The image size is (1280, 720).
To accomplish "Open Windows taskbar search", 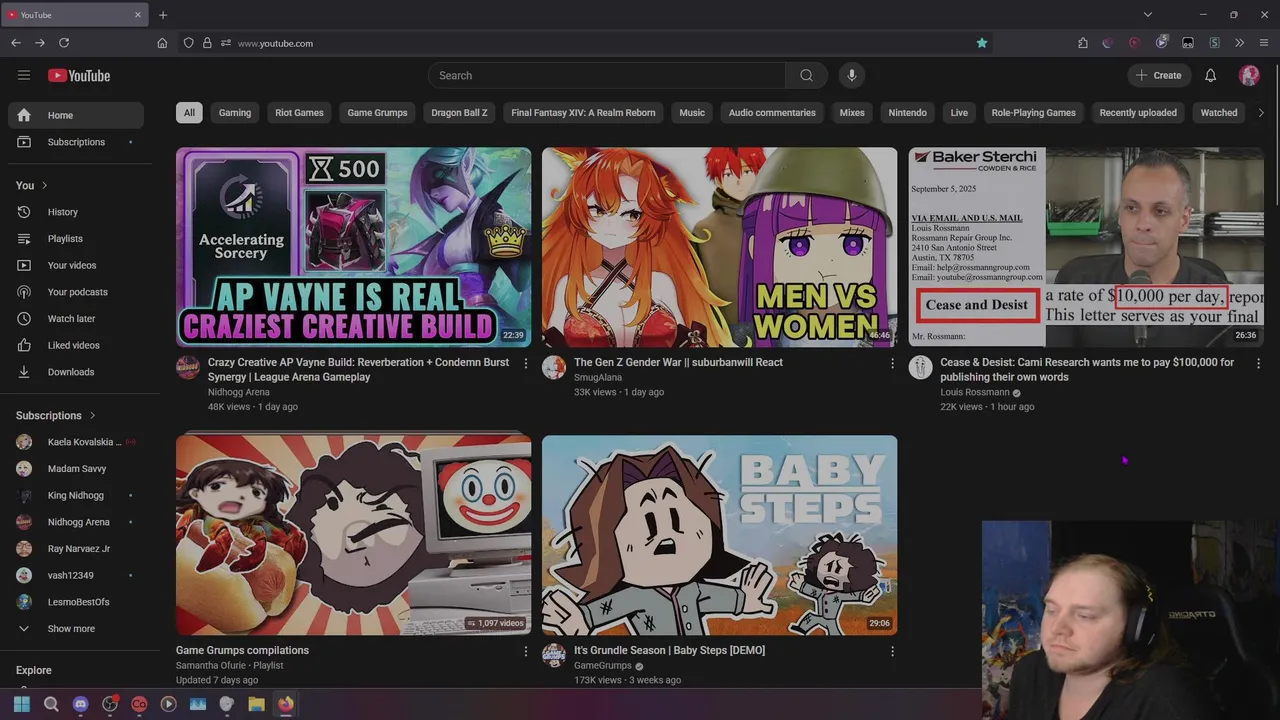I will pyautogui.click(x=51, y=704).
